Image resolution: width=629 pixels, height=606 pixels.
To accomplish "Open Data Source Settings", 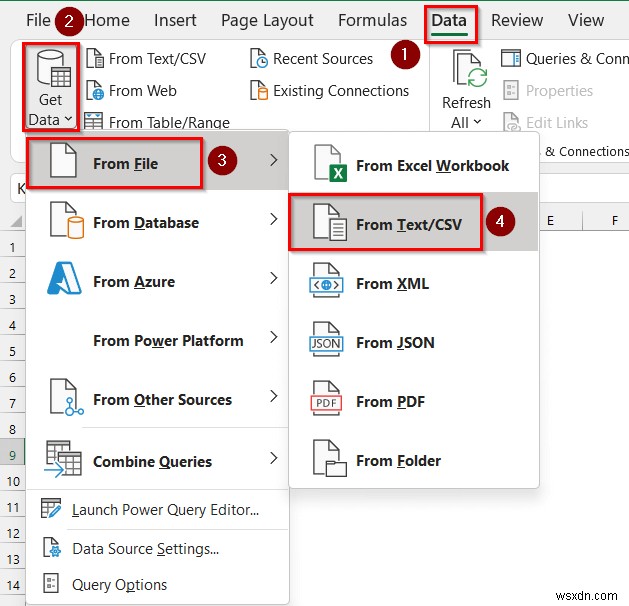I will tap(157, 548).
